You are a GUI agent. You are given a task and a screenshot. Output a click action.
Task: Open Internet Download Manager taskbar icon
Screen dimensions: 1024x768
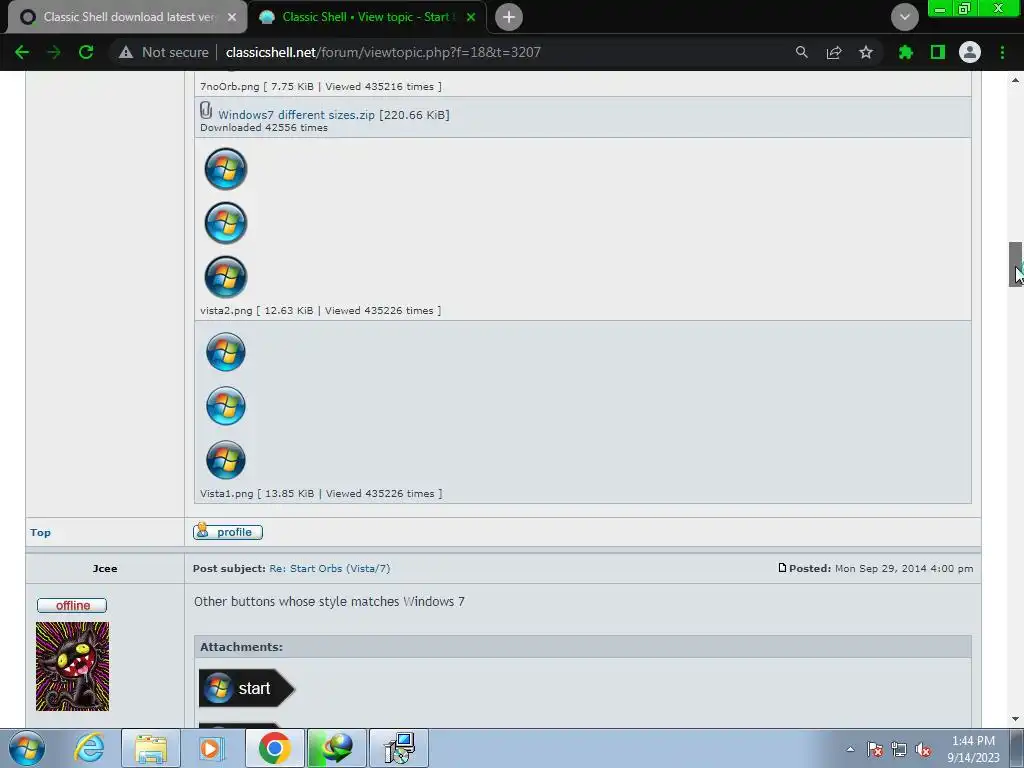click(336, 748)
